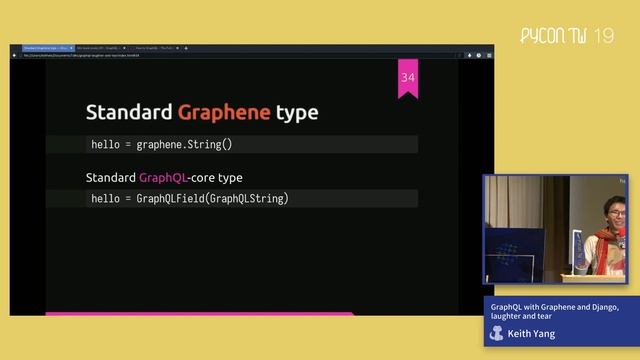640x360 pixels.
Task: Click the "Standard GraphQL-core type" subtitle
Action: (164, 178)
